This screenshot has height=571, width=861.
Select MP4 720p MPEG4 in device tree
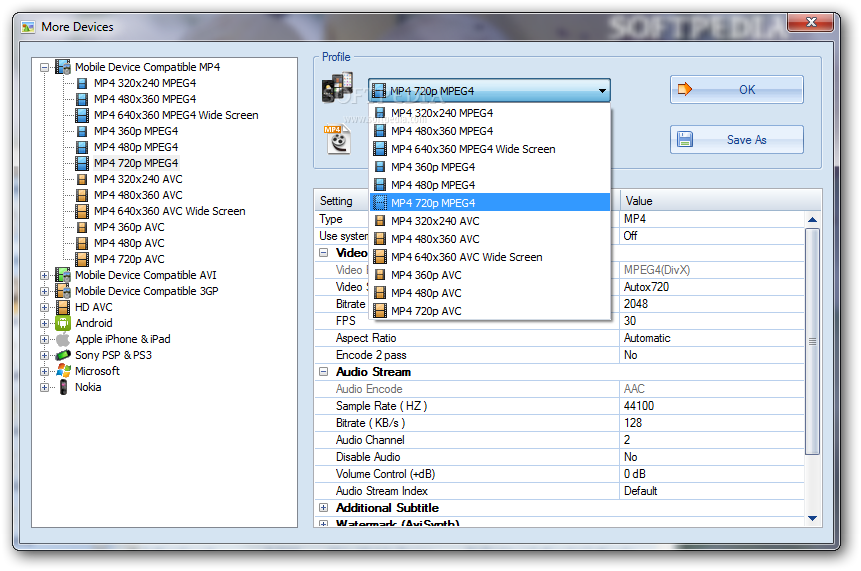click(136, 163)
